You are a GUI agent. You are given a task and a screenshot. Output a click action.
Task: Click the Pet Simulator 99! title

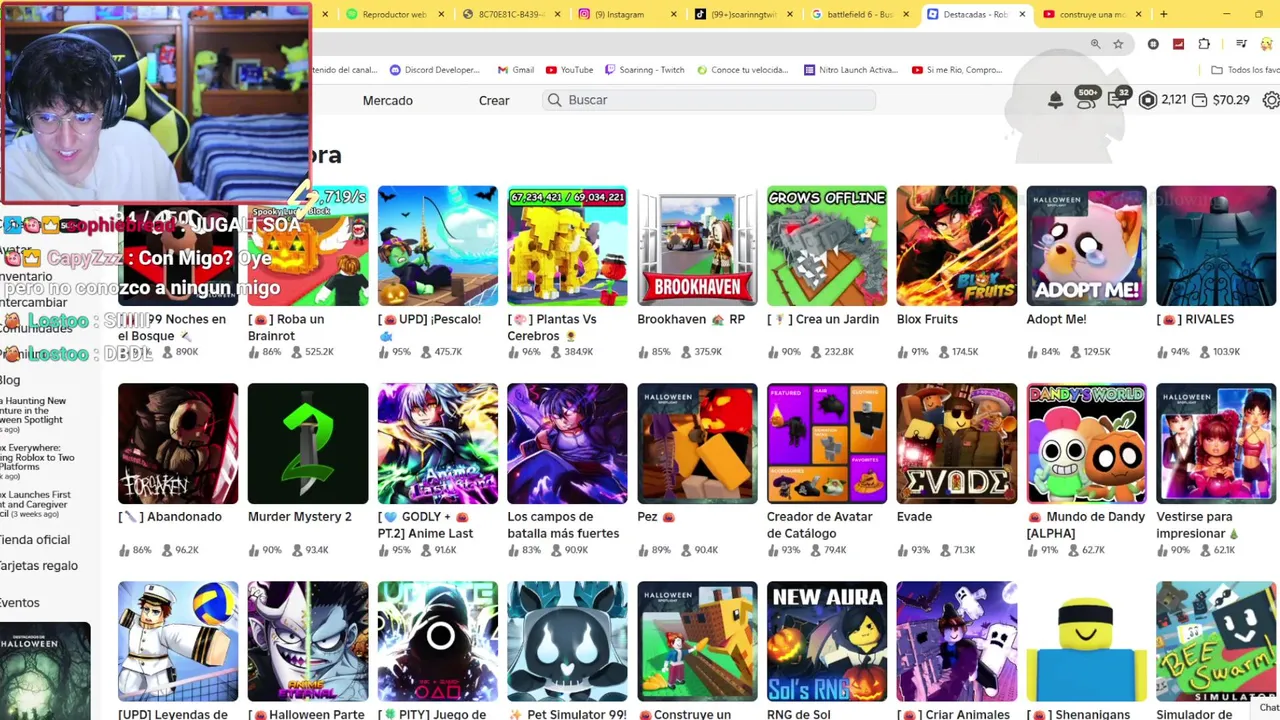[x=567, y=714]
